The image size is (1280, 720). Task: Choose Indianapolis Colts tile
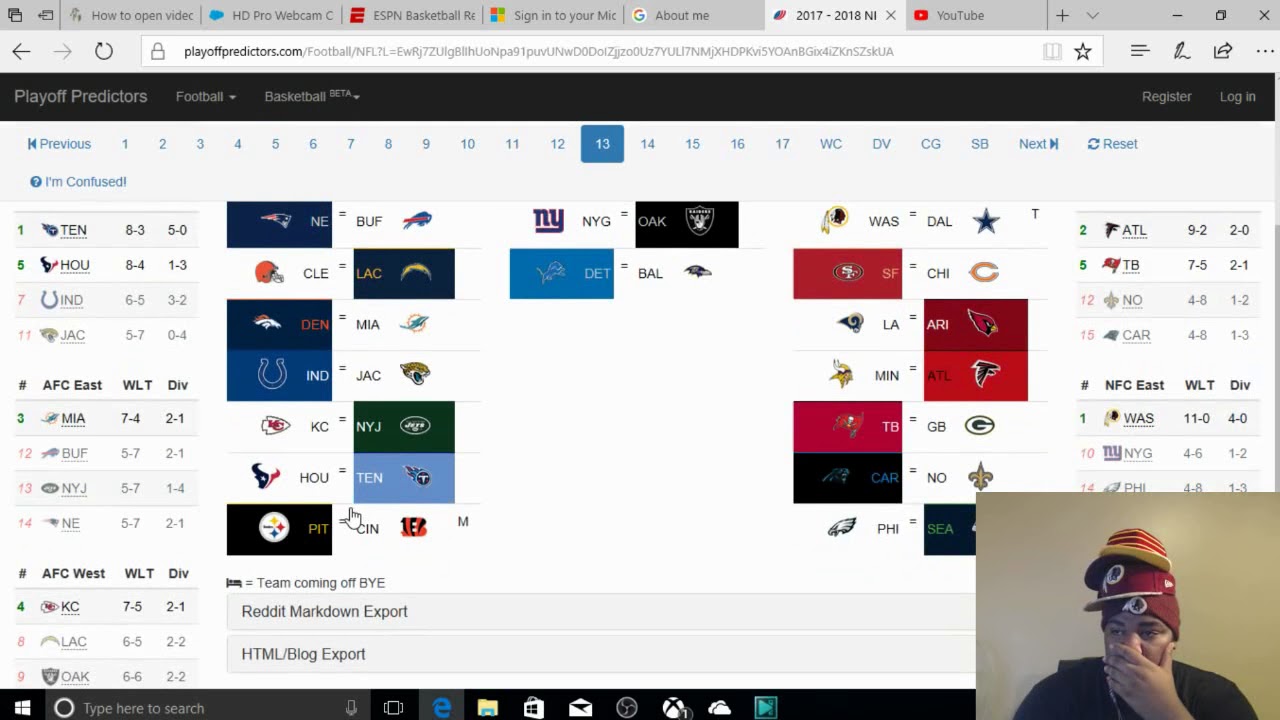(279, 375)
